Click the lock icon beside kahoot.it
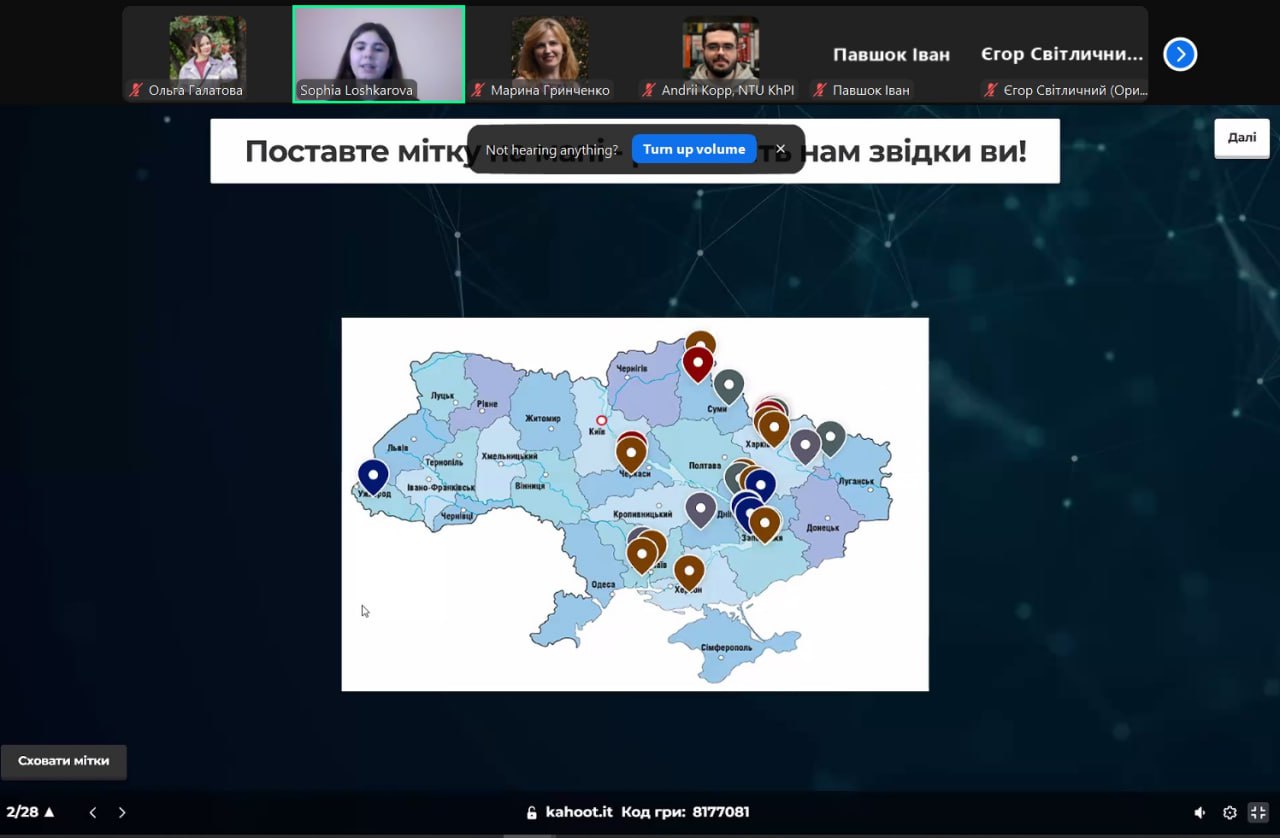Screen dimensions: 1280x838 pos(532,812)
